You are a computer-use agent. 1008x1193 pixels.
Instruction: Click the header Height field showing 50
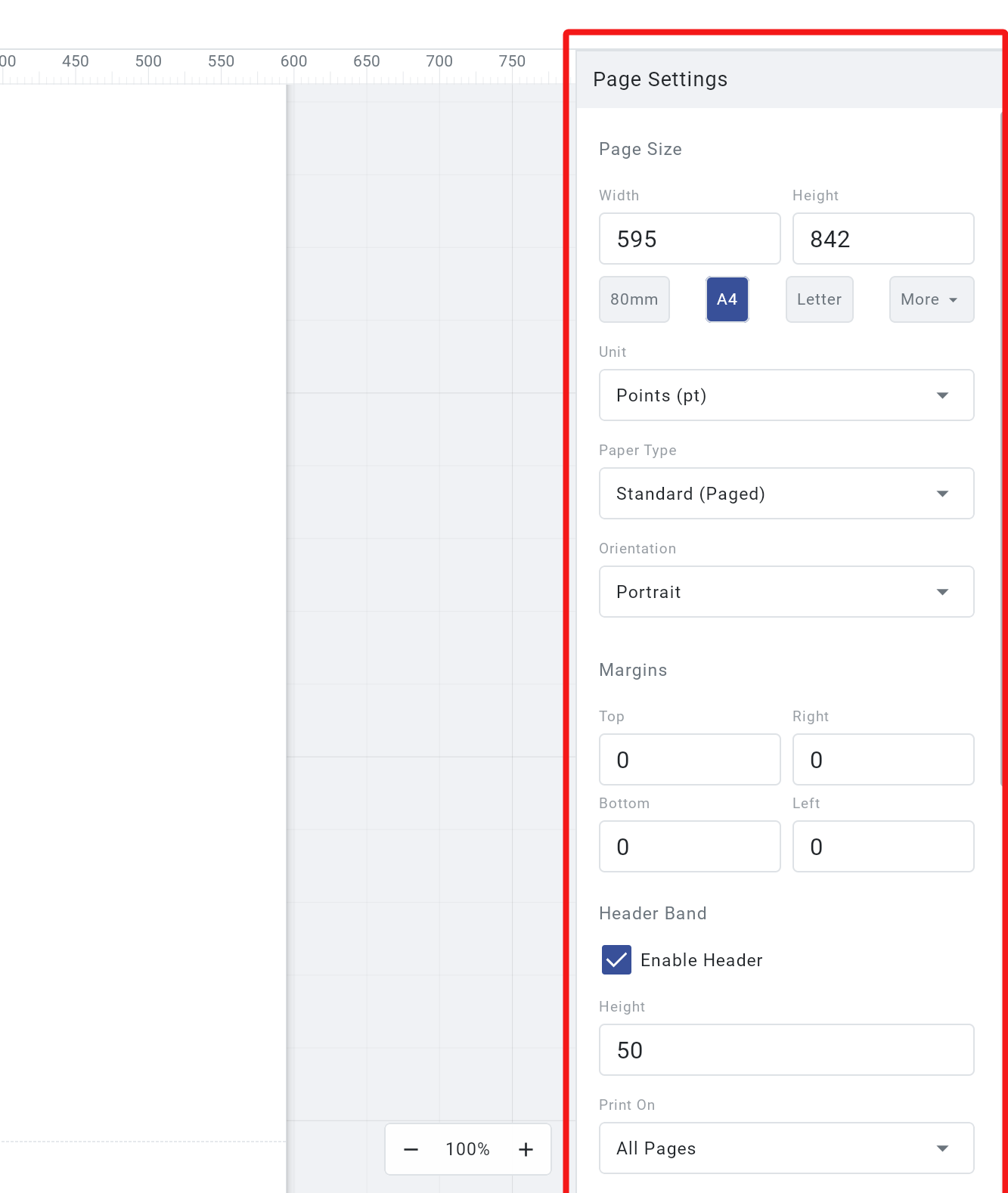786,1049
